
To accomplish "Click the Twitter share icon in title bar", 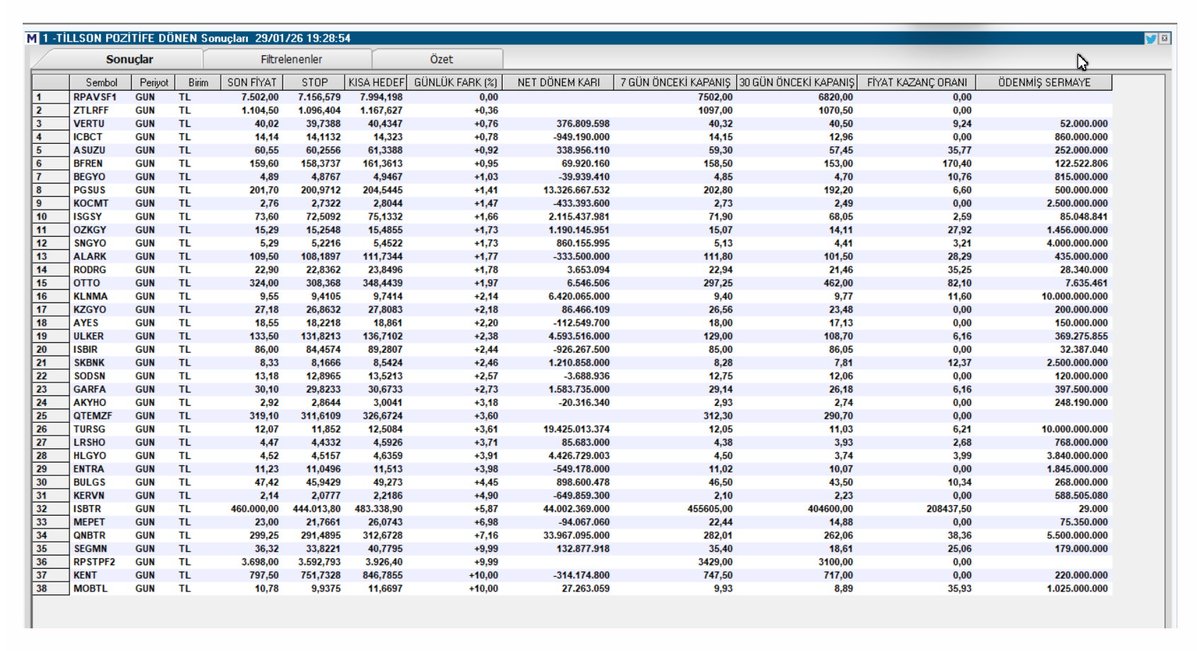I will pyautogui.click(x=1151, y=38).
